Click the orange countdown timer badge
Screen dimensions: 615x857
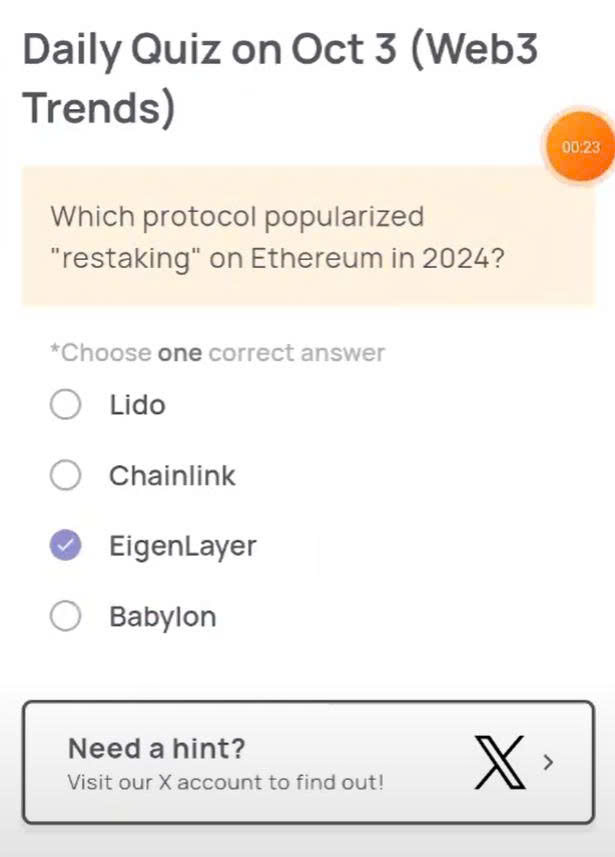[580, 147]
